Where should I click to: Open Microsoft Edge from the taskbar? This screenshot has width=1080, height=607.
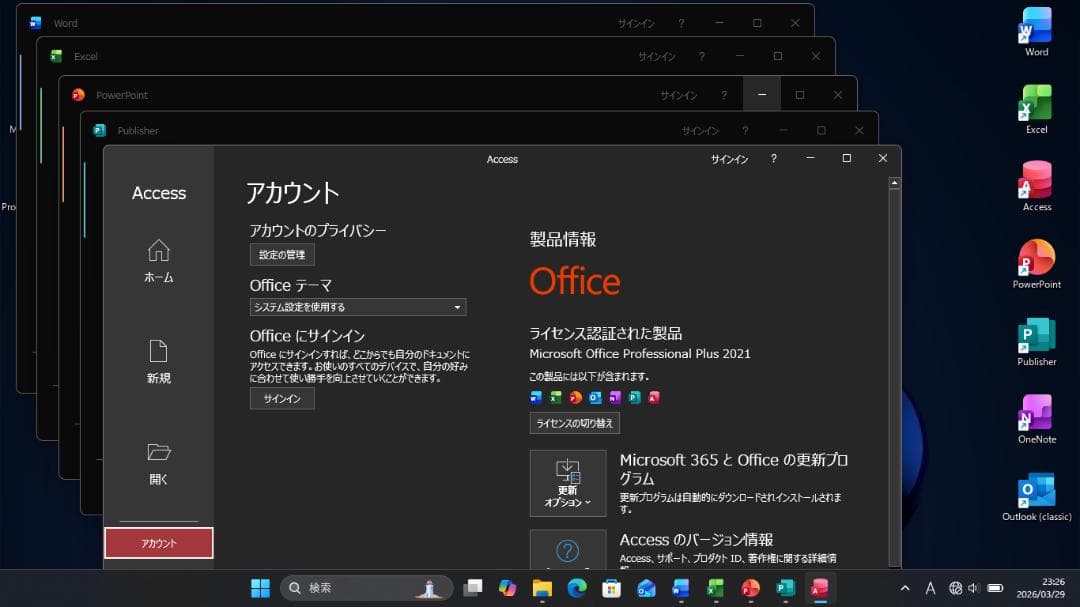coord(577,588)
